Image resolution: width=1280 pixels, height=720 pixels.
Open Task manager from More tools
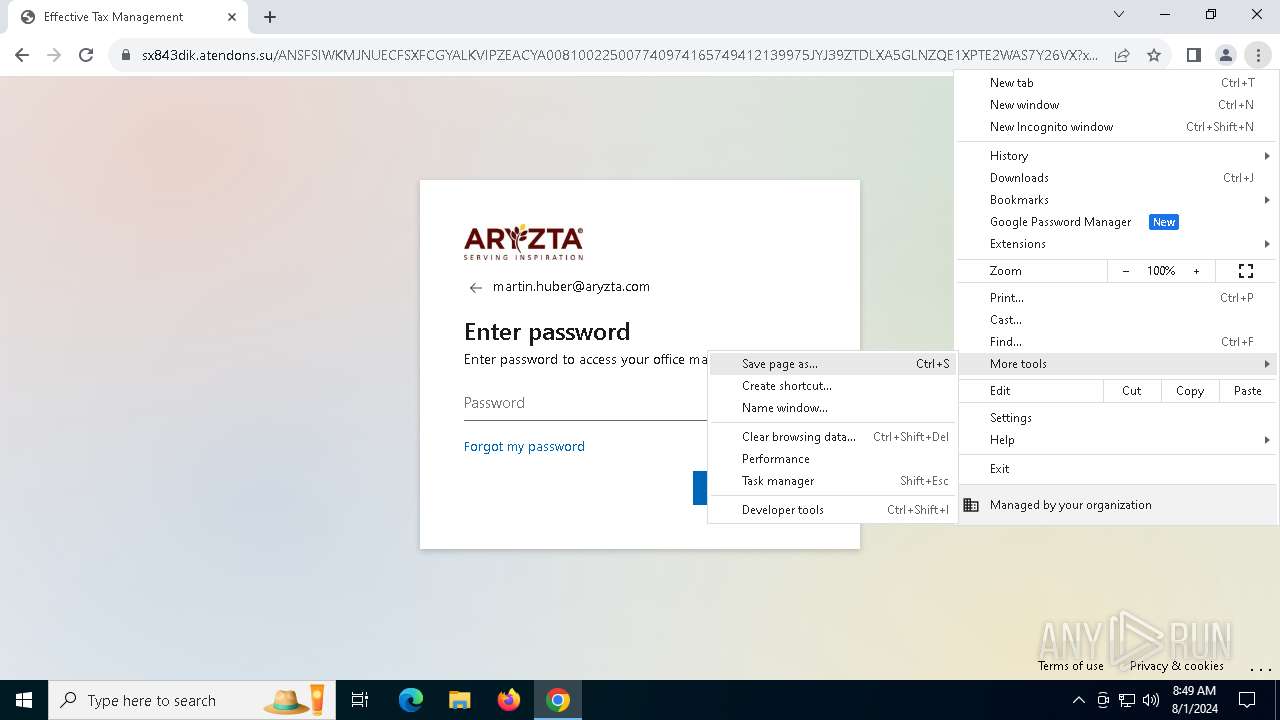tap(832, 481)
